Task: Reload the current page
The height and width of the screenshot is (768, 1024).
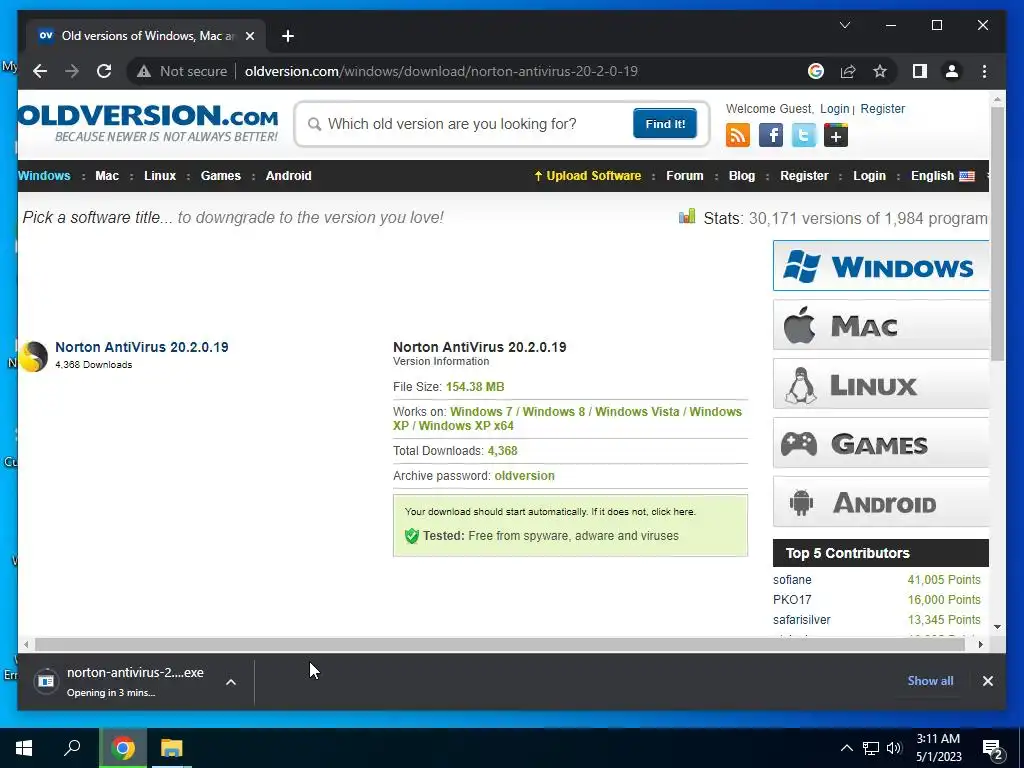Action: (x=104, y=71)
